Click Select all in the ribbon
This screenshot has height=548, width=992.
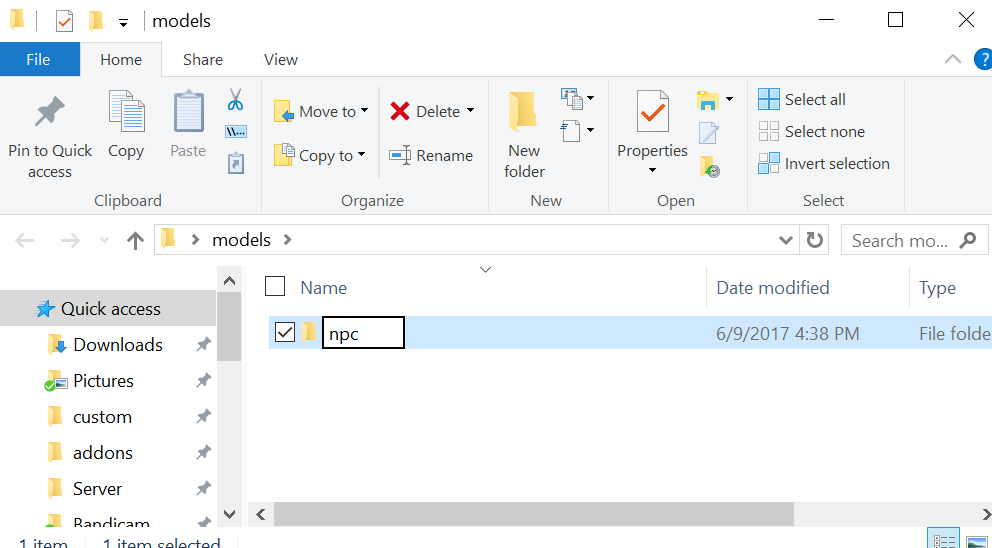coord(802,99)
